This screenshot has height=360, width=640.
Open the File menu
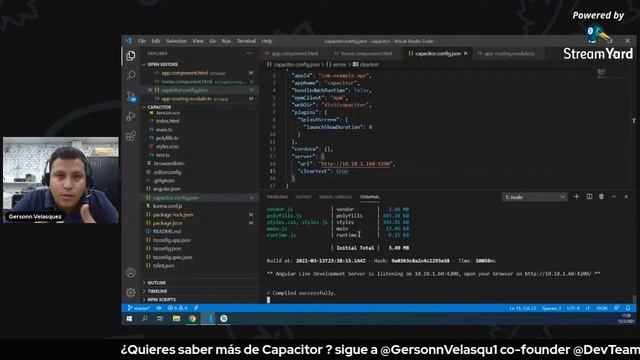142,41
